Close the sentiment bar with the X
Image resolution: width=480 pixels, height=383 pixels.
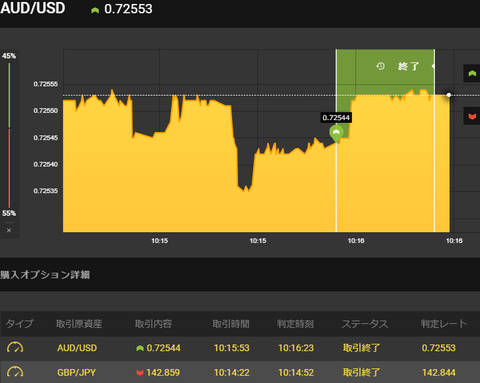[x=9, y=230]
